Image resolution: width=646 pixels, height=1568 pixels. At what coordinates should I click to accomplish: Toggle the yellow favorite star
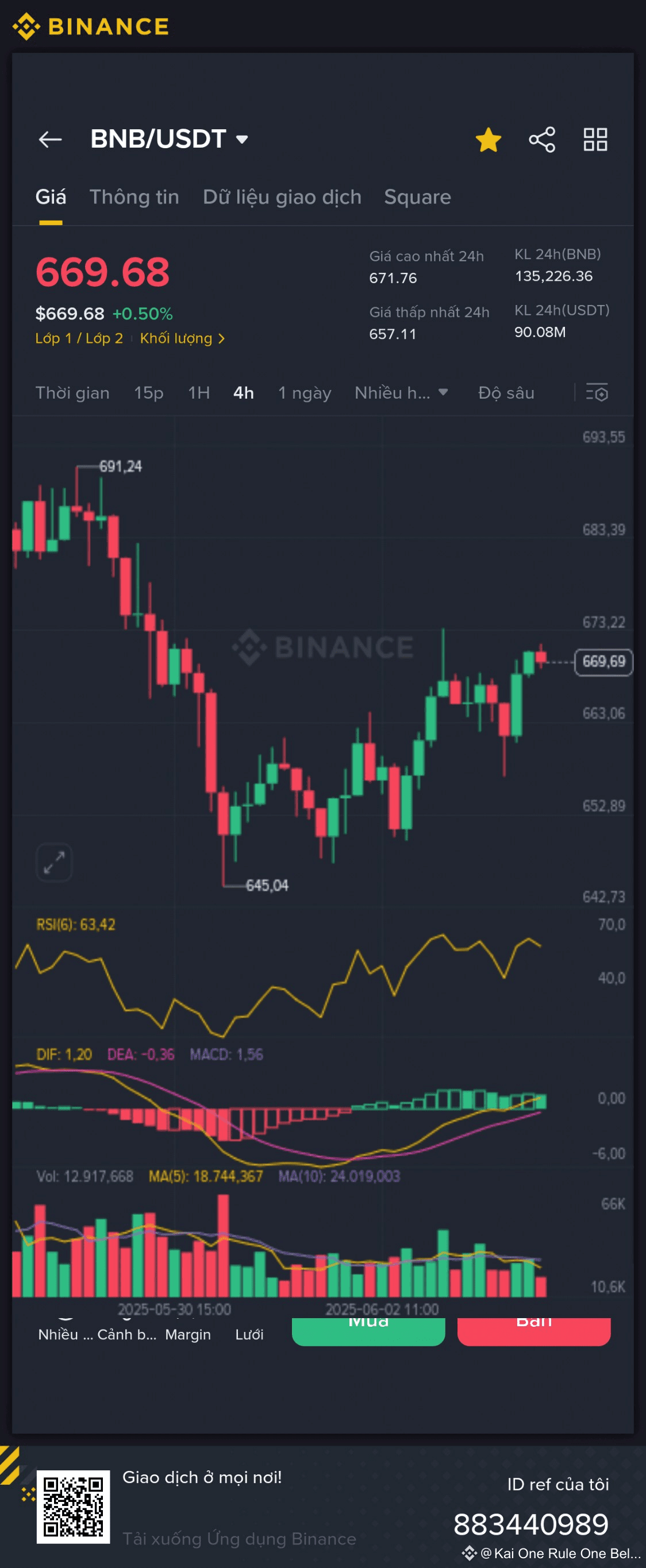(x=489, y=140)
